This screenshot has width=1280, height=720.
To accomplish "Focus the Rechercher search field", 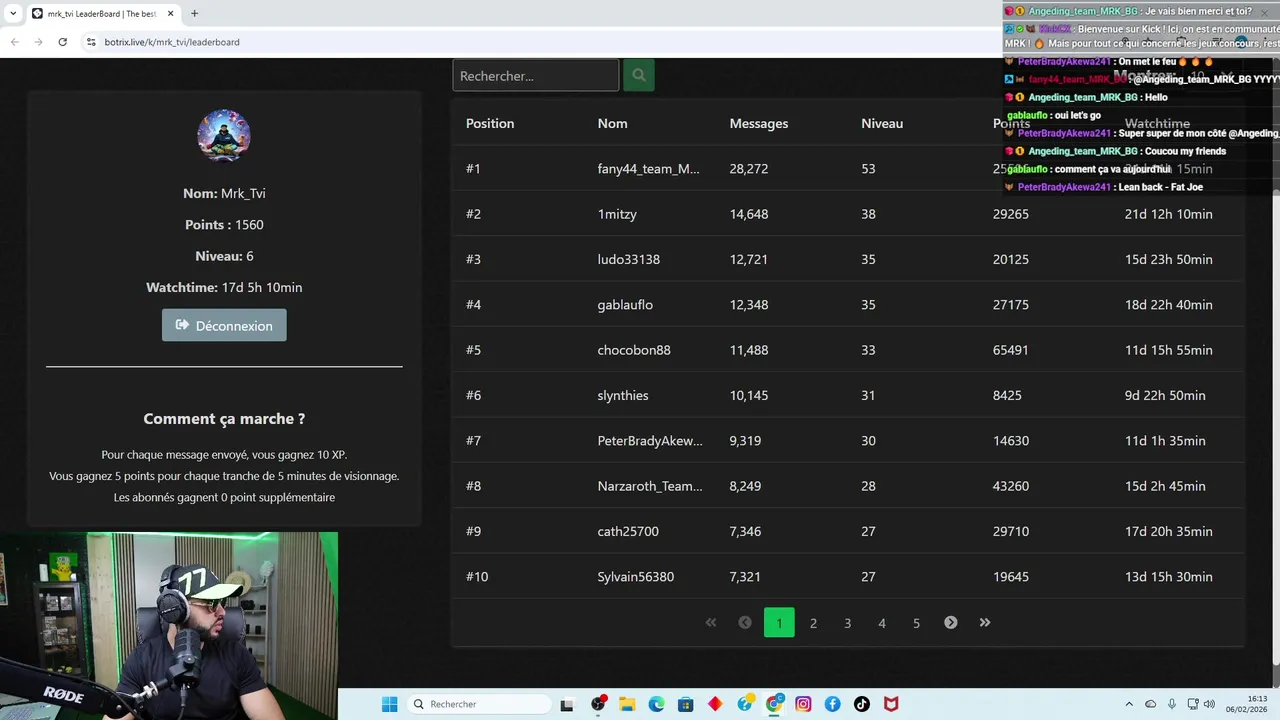I will pyautogui.click(x=536, y=76).
